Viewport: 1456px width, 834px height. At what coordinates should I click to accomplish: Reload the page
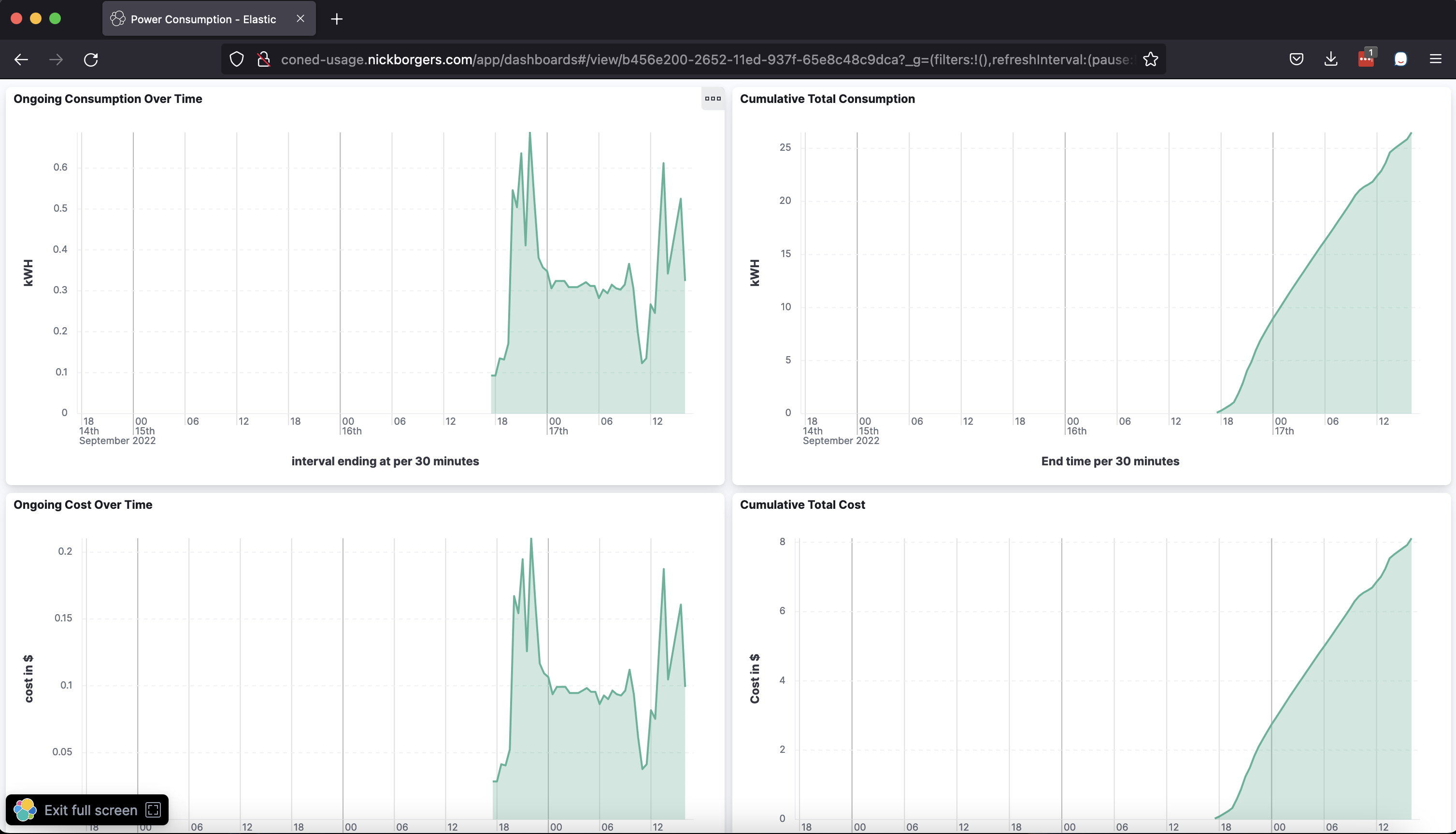click(91, 59)
